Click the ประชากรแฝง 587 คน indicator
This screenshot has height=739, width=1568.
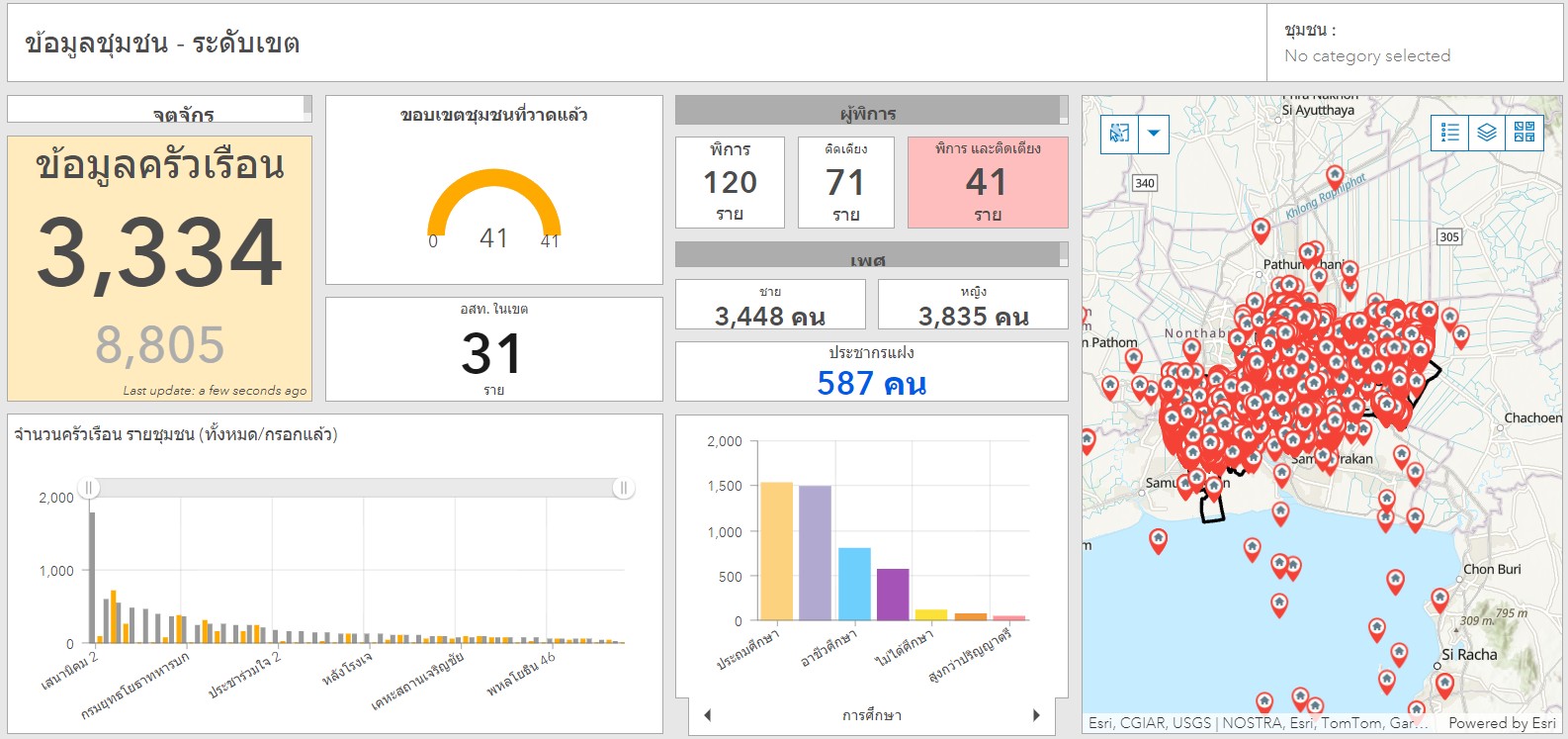[871, 371]
